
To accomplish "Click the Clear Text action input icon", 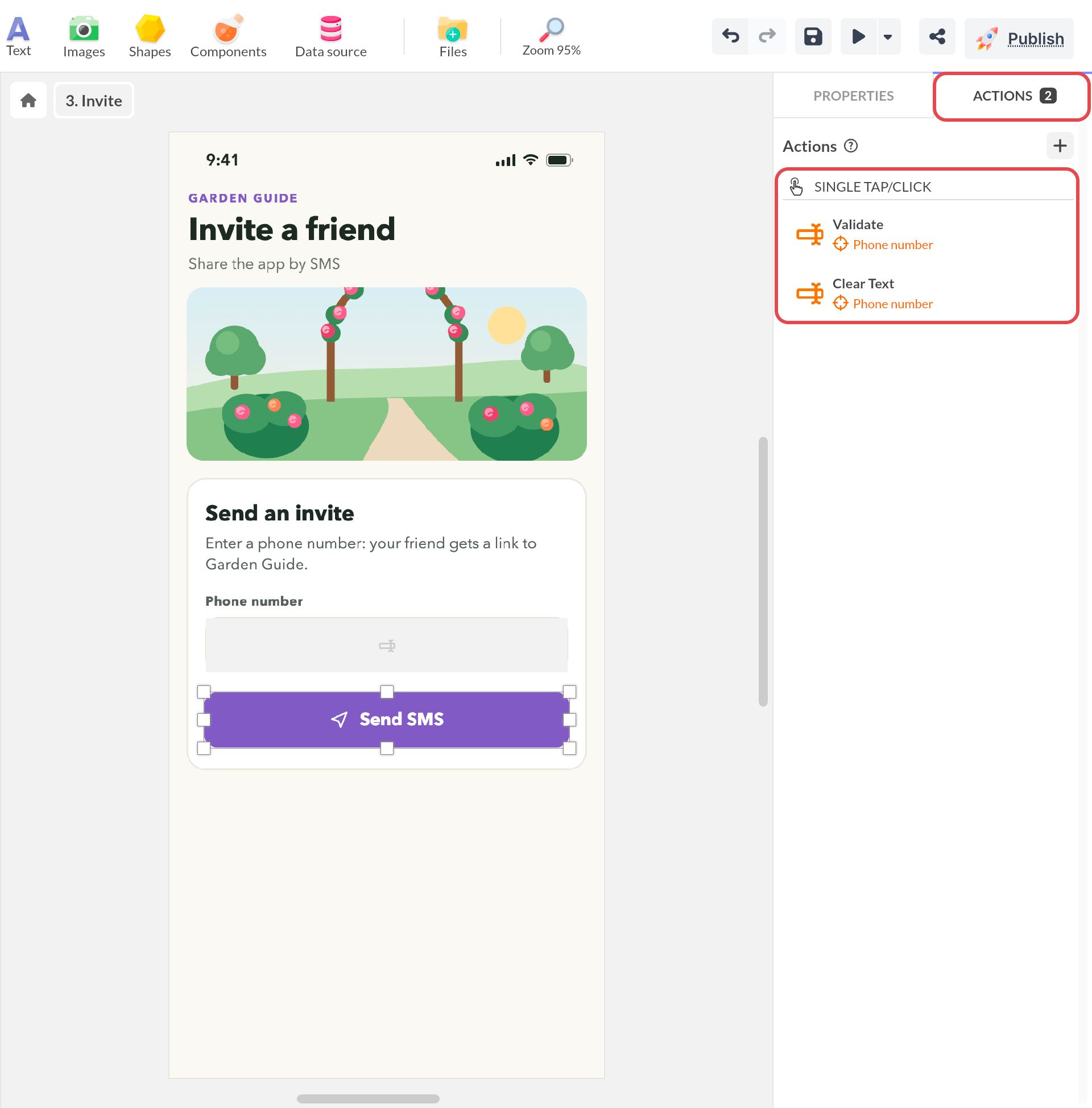I will point(809,293).
